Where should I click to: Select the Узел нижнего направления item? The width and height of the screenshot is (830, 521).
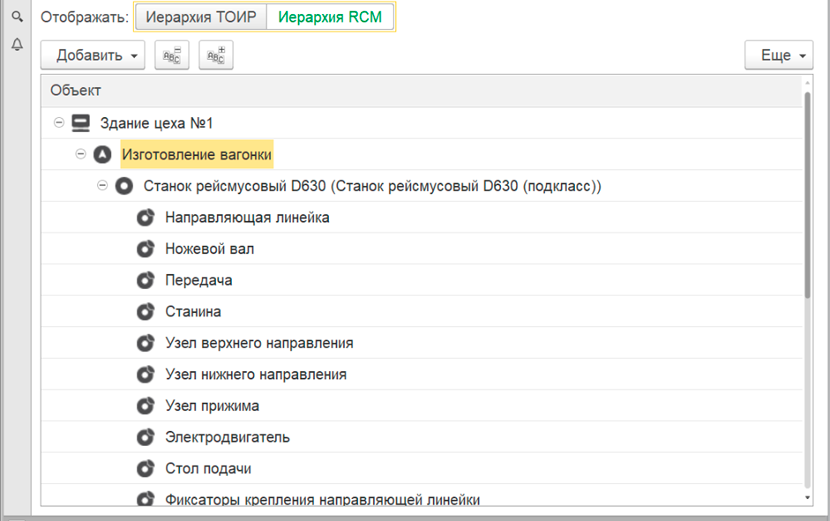point(422,374)
